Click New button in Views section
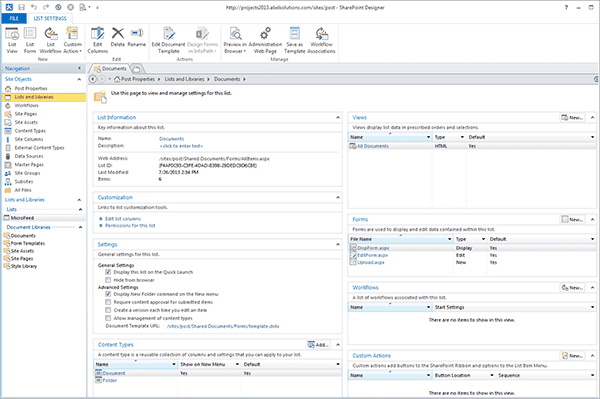This screenshot has width=600, height=399. coord(572,117)
